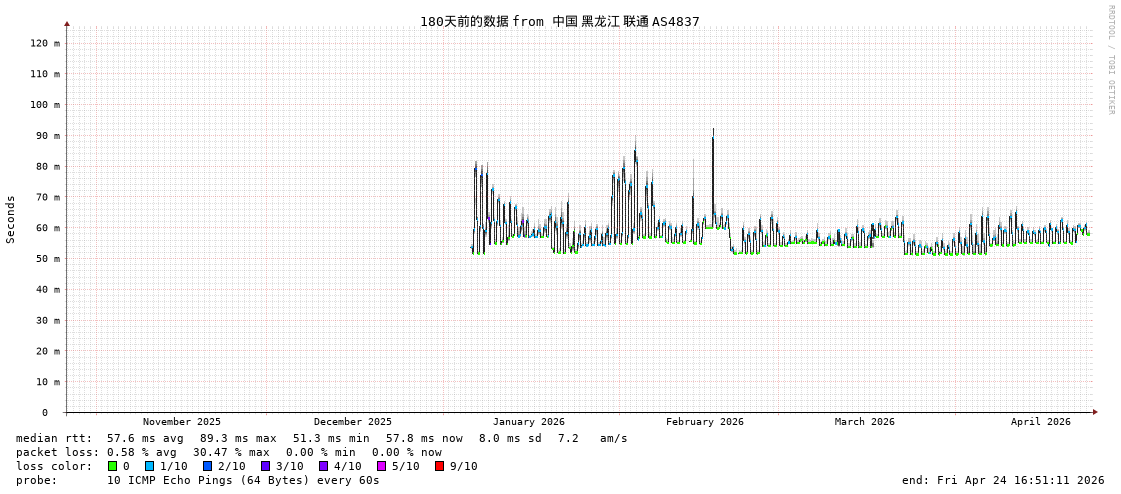Click the 120 m y-axis label
The height and width of the screenshot is (494, 1121).
[45, 43]
